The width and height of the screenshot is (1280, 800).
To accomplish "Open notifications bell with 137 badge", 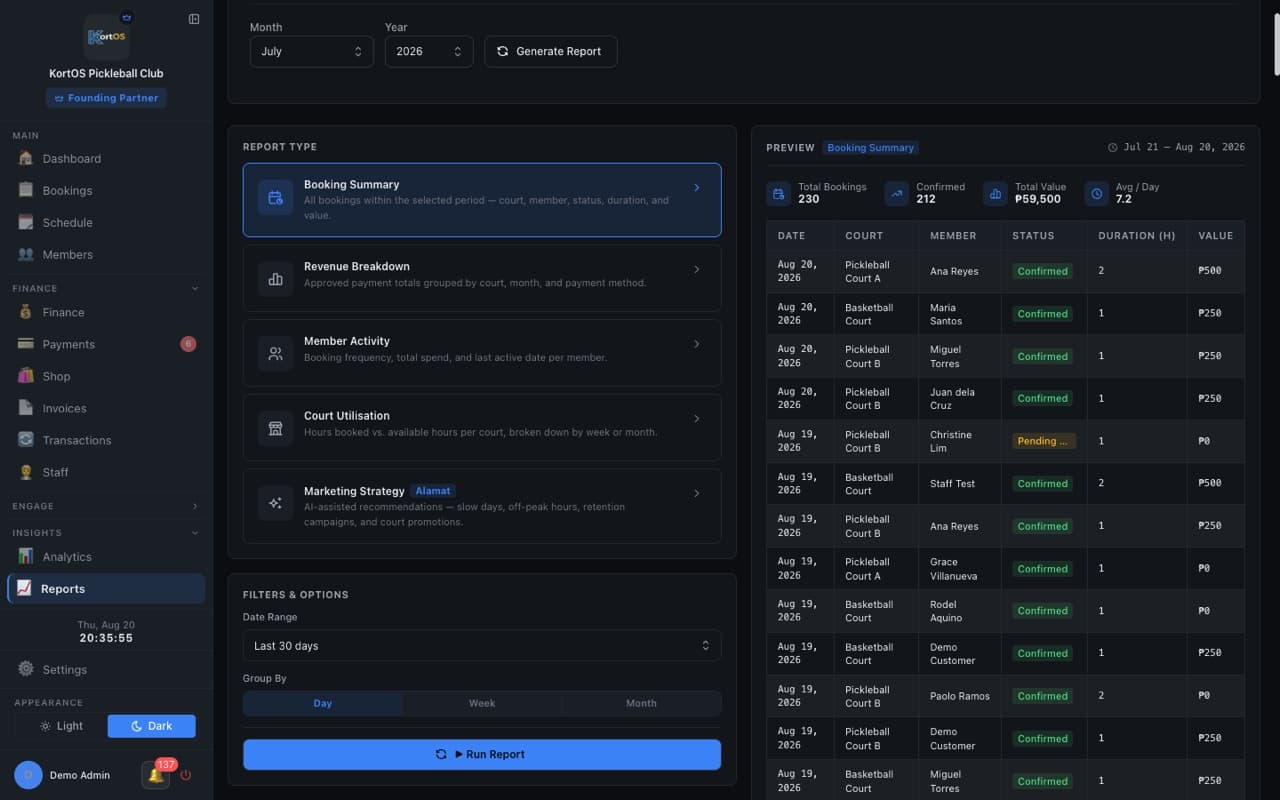I will [x=155, y=775].
